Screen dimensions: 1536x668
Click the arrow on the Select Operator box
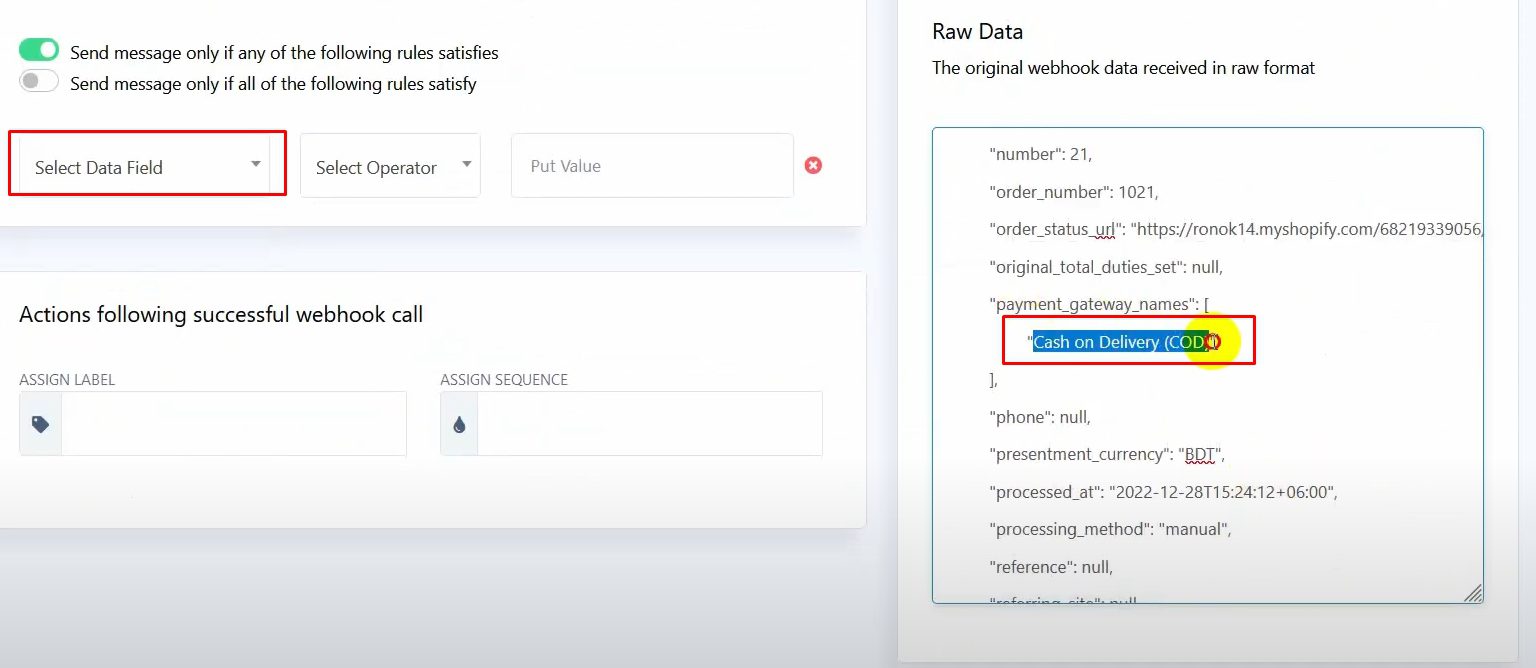coord(467,165)
